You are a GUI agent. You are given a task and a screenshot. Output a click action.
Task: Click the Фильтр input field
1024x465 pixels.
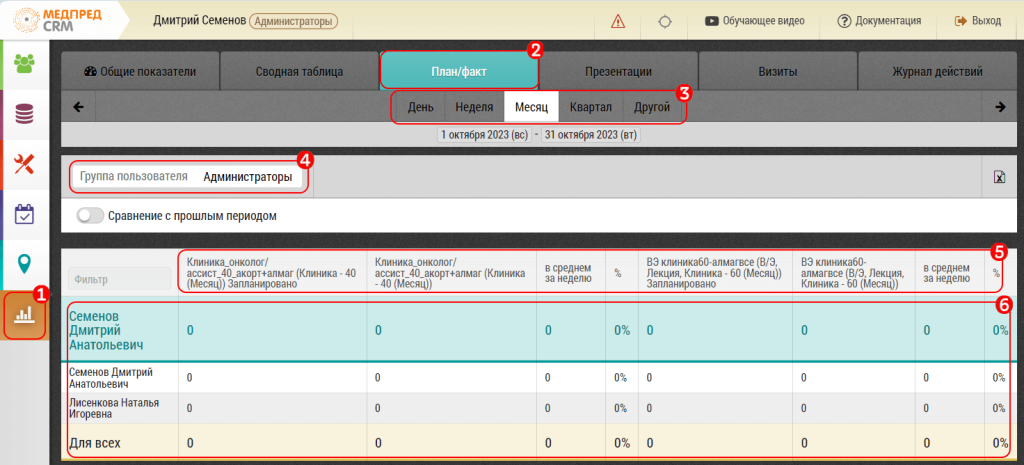(x=119, y=280)
